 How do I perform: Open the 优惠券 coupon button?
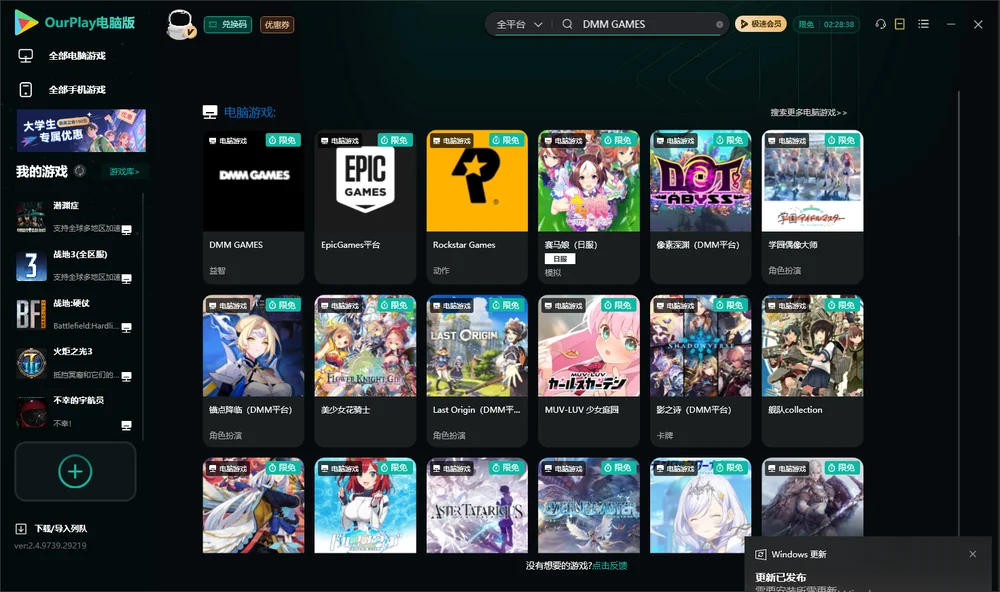tap(277, 24)
